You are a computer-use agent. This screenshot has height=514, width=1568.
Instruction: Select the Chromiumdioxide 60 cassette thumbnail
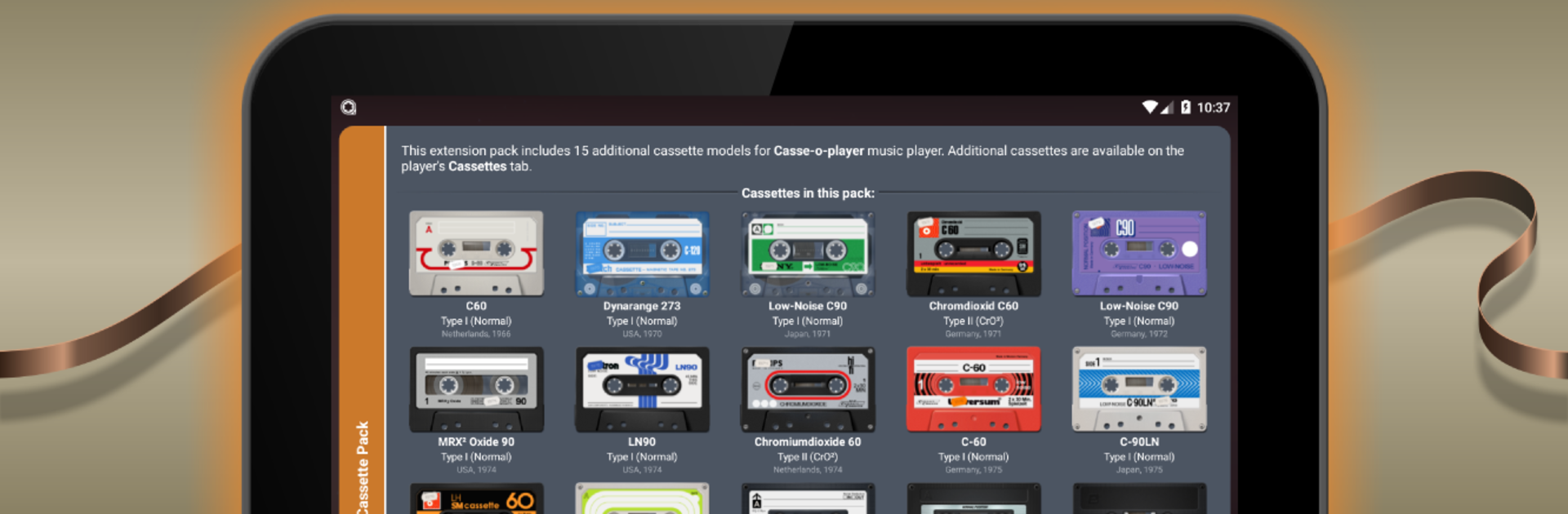click(x=808, y=389)
